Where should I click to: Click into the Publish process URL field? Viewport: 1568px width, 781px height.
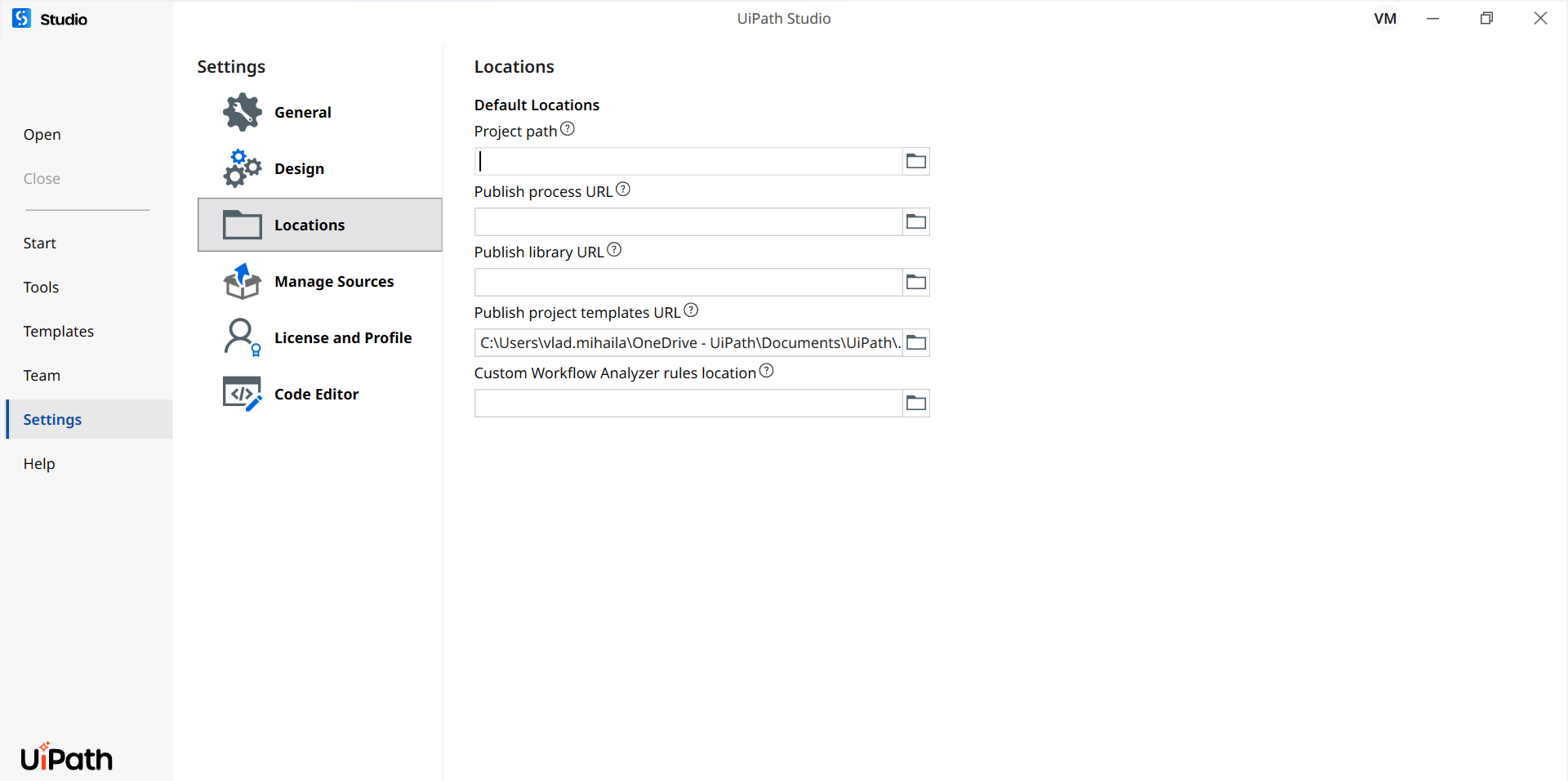[688, 222]
